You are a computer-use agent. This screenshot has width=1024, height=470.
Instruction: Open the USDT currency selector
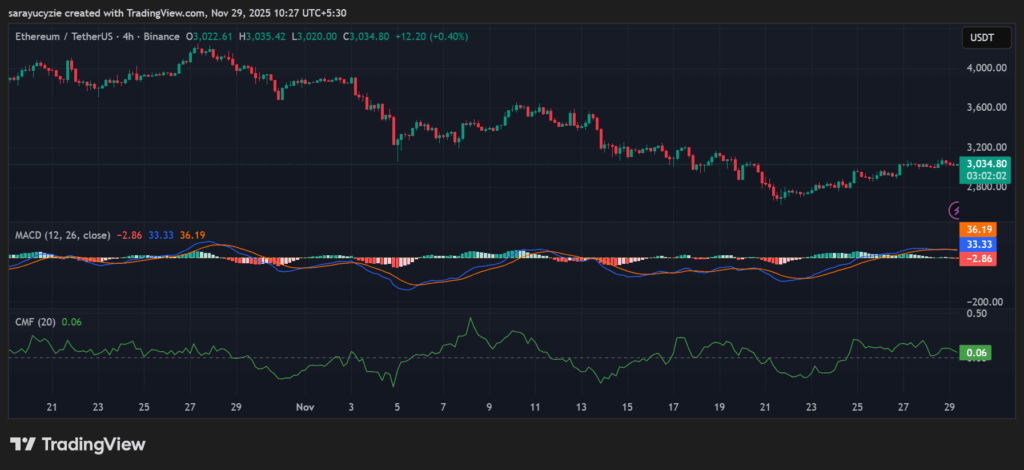(979, 38)
